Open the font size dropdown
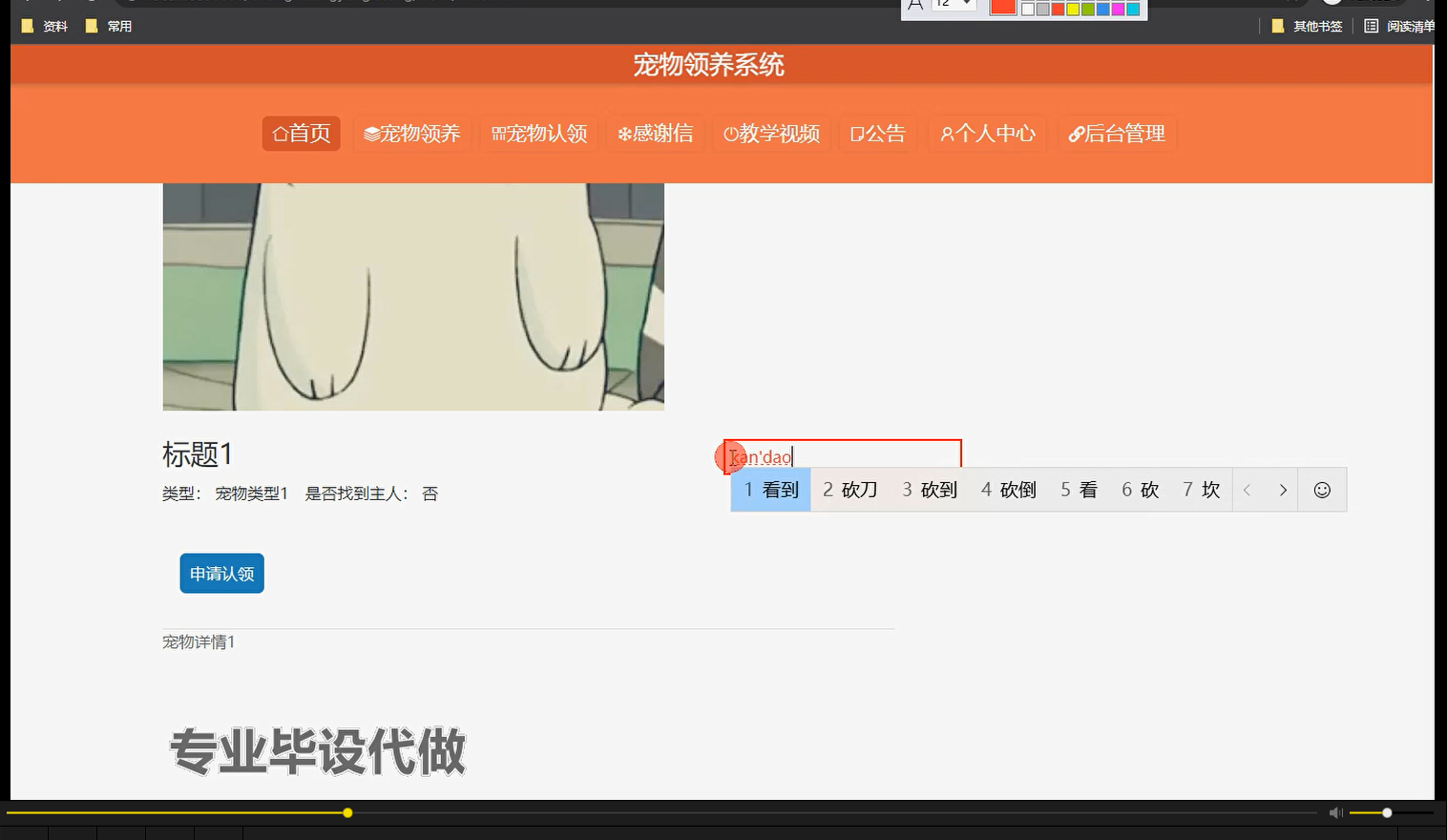 953,5
